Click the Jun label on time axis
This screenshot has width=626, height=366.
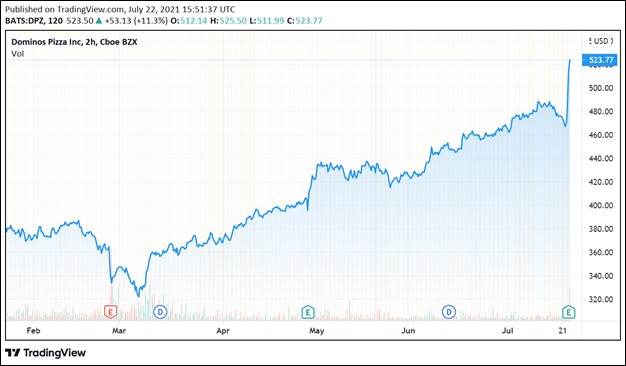[x=408, y=331]
